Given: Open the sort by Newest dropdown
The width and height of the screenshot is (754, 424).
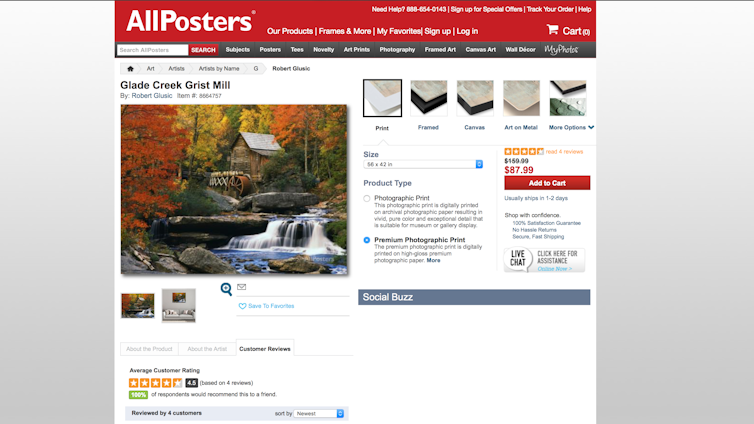Looking at the screenshot, I should pos(319,413).
